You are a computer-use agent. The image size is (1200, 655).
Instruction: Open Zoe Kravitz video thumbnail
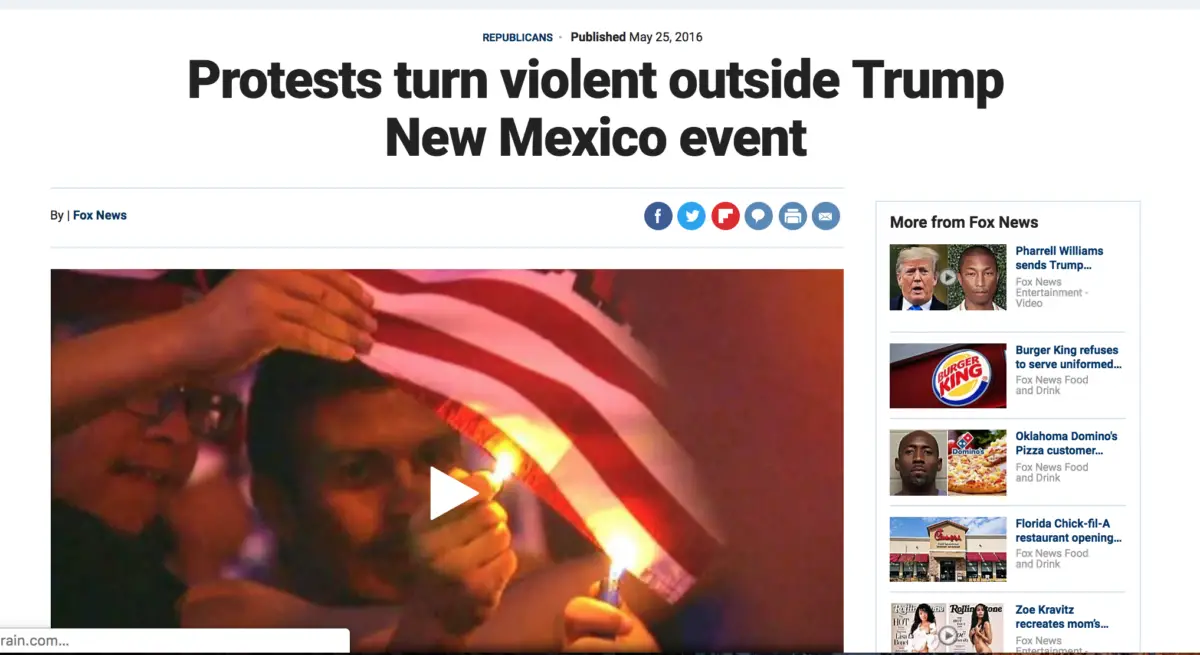(948, 629)
